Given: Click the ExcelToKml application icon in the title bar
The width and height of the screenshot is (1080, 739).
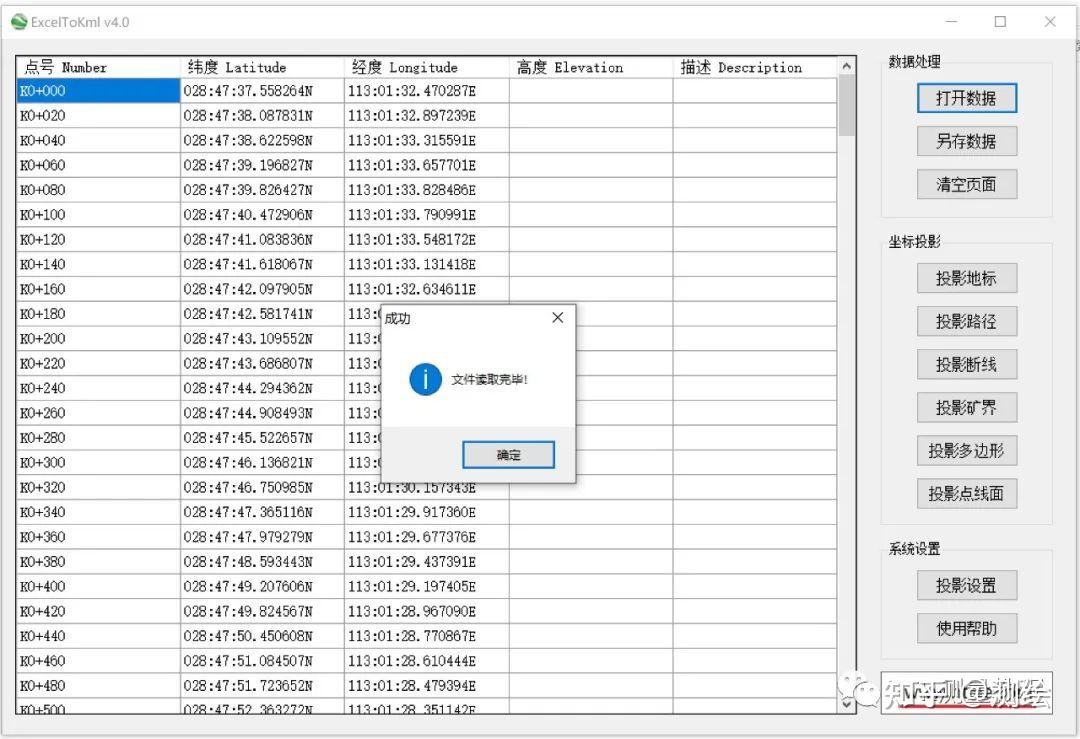Looking at the screenshot, I should (20, 20).
